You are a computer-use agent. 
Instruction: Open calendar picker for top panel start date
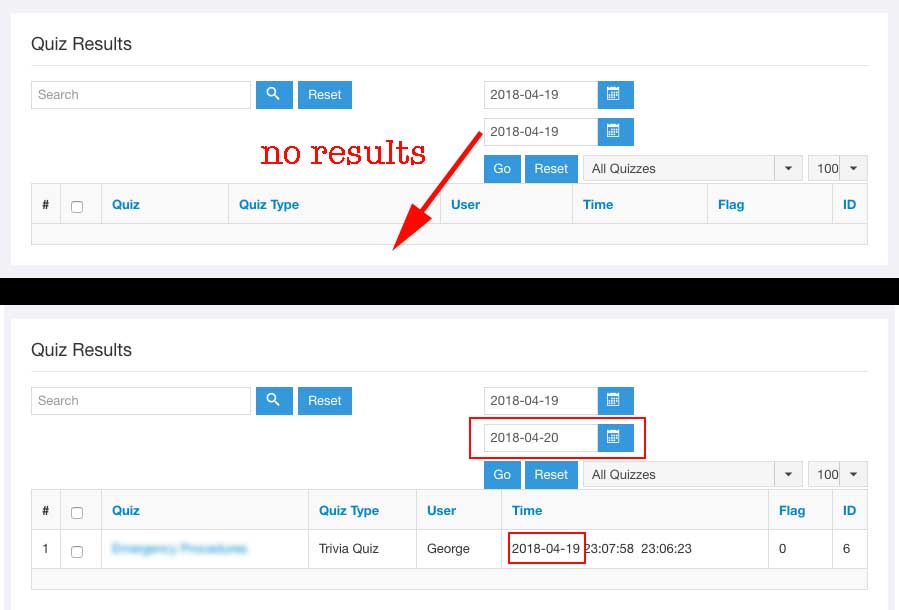(x=615, y=95)
